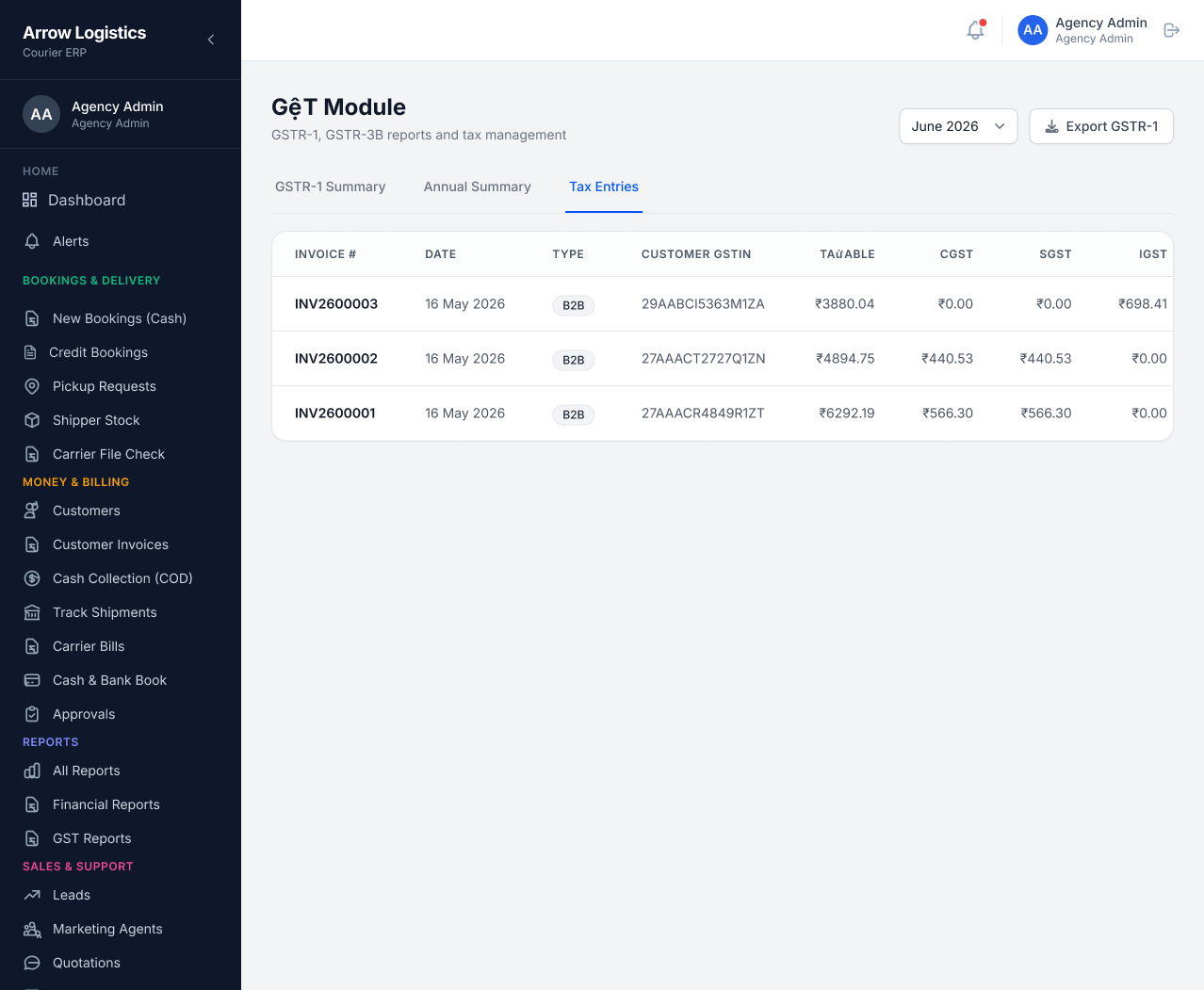The height and width of the screenshot is (990, 1204).
Task: Click the Alerts bell icon in sidebar
Action: (32, 241)
